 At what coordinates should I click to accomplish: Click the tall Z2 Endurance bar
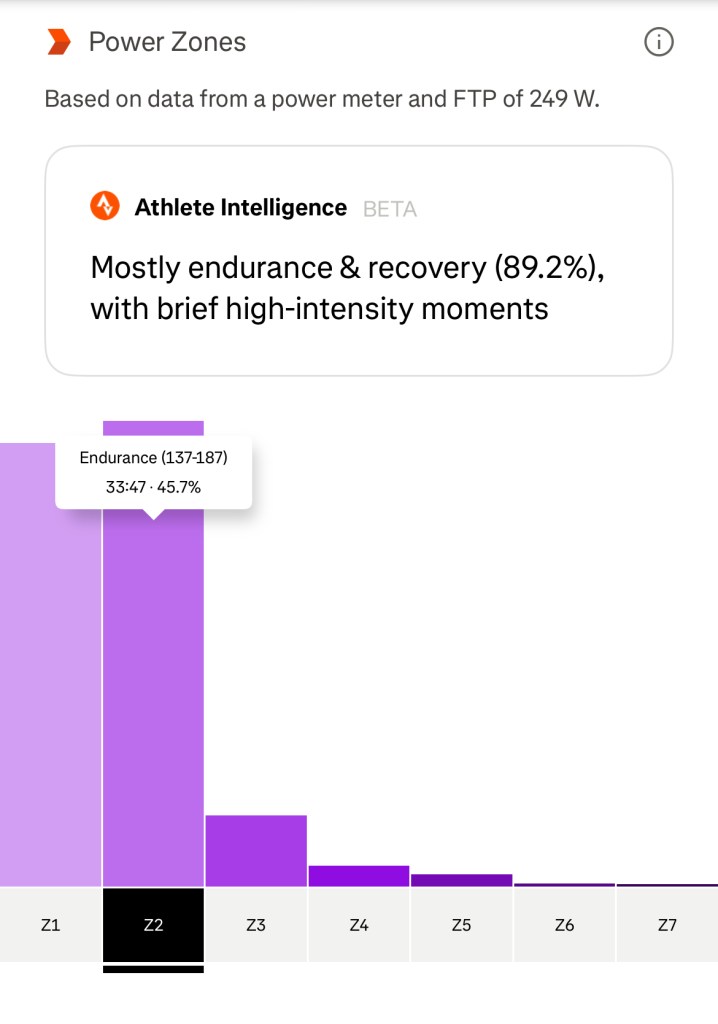click(153, 700)
